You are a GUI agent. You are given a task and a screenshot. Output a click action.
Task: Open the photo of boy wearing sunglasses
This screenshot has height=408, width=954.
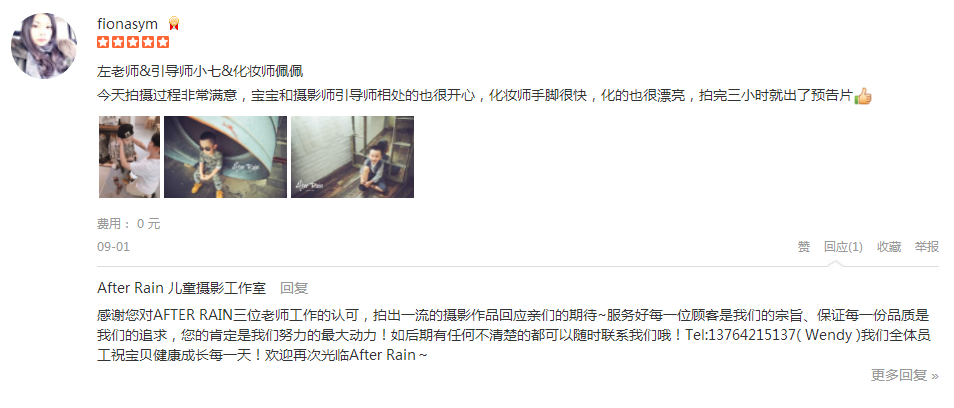(225, 157)
